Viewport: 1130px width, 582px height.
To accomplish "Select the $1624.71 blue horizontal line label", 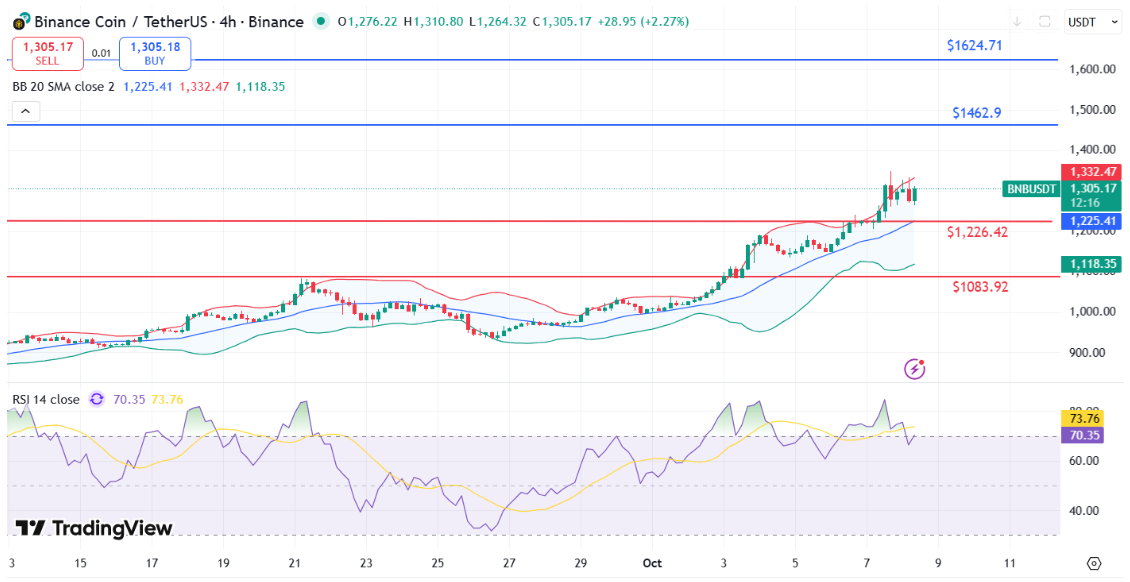I will tap(974, 46).
